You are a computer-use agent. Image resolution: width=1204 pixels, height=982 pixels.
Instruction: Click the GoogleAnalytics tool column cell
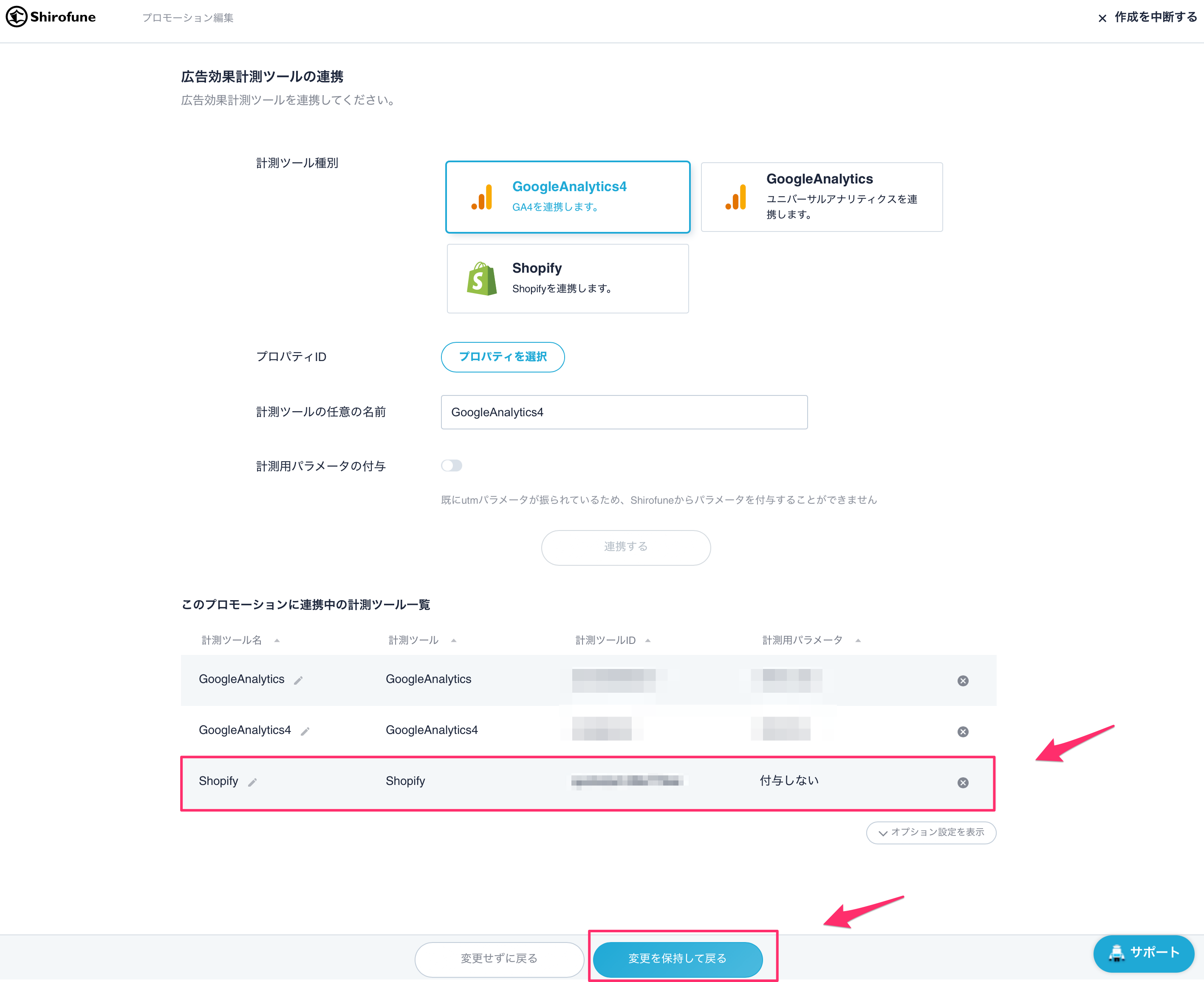tap(428, 679)
